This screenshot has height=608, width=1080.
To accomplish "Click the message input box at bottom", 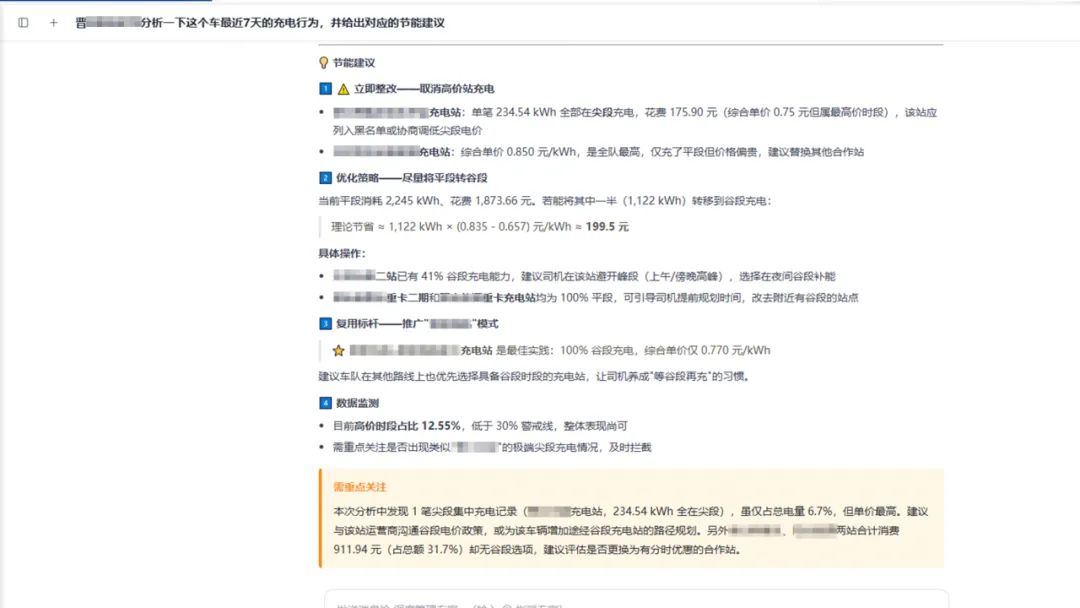I will 636,599.
